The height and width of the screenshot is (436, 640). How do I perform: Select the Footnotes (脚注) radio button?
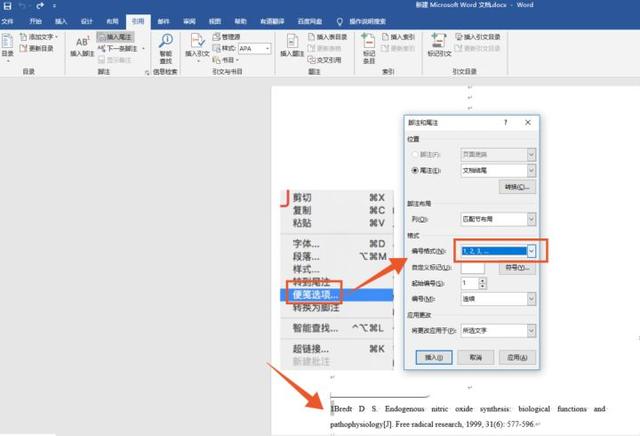pos(414,155)
